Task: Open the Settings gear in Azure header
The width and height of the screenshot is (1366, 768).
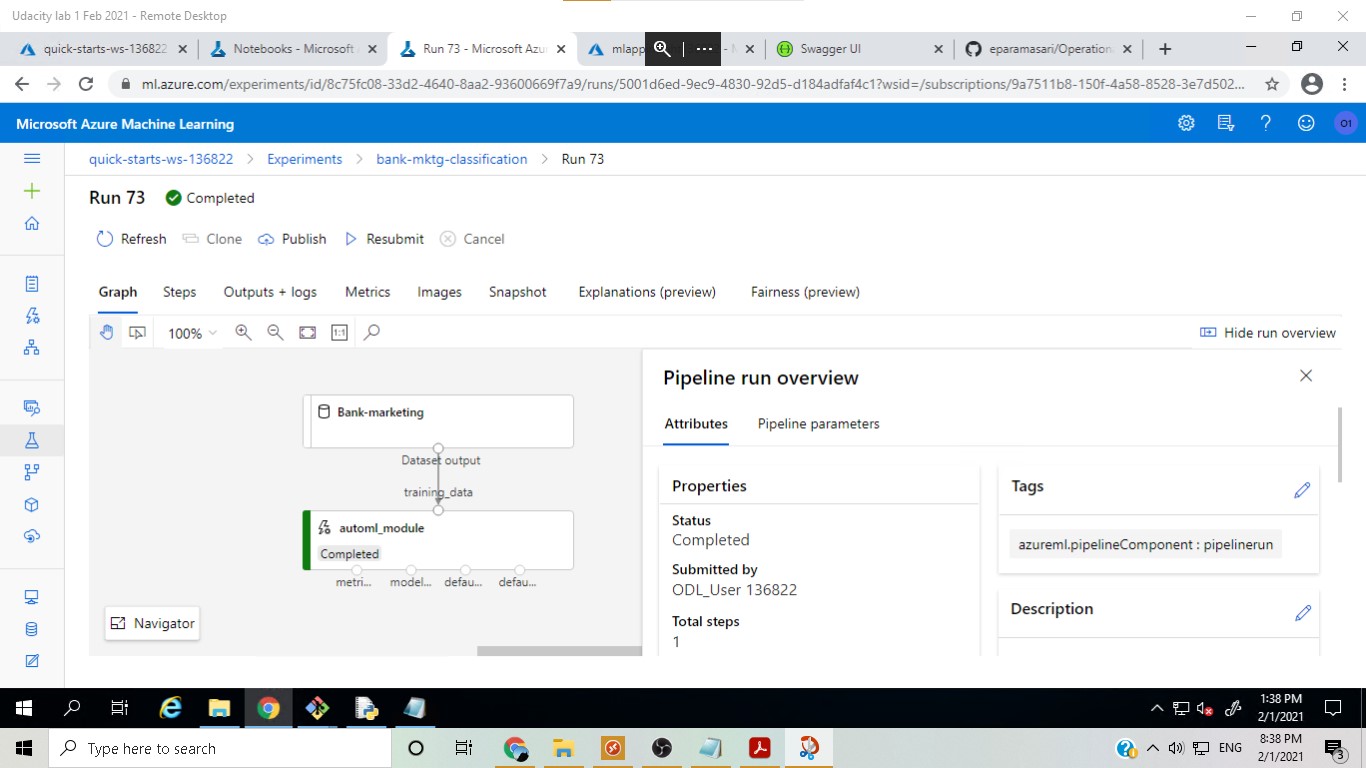Action: 1186,123
